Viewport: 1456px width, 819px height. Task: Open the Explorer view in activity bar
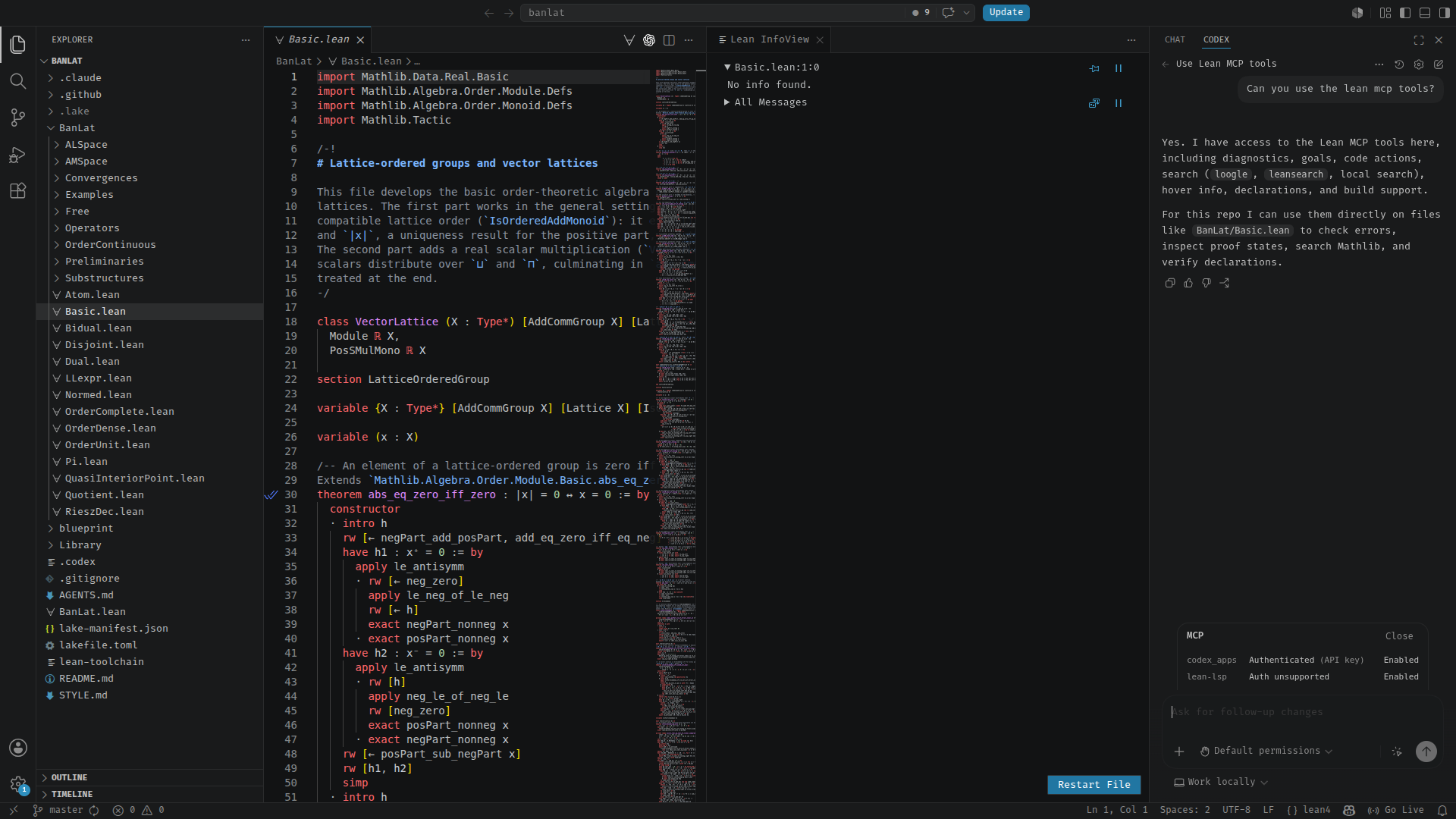(x=18, y=45)
